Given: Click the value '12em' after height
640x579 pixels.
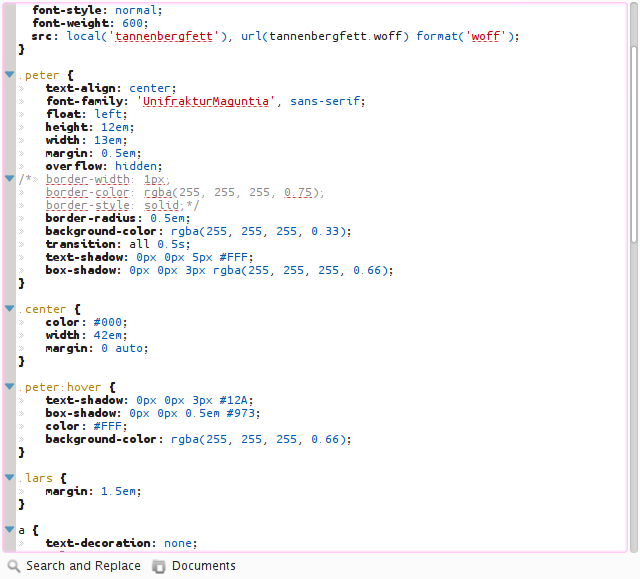Looking at the screenshot, I should click(x=115, y=127).
